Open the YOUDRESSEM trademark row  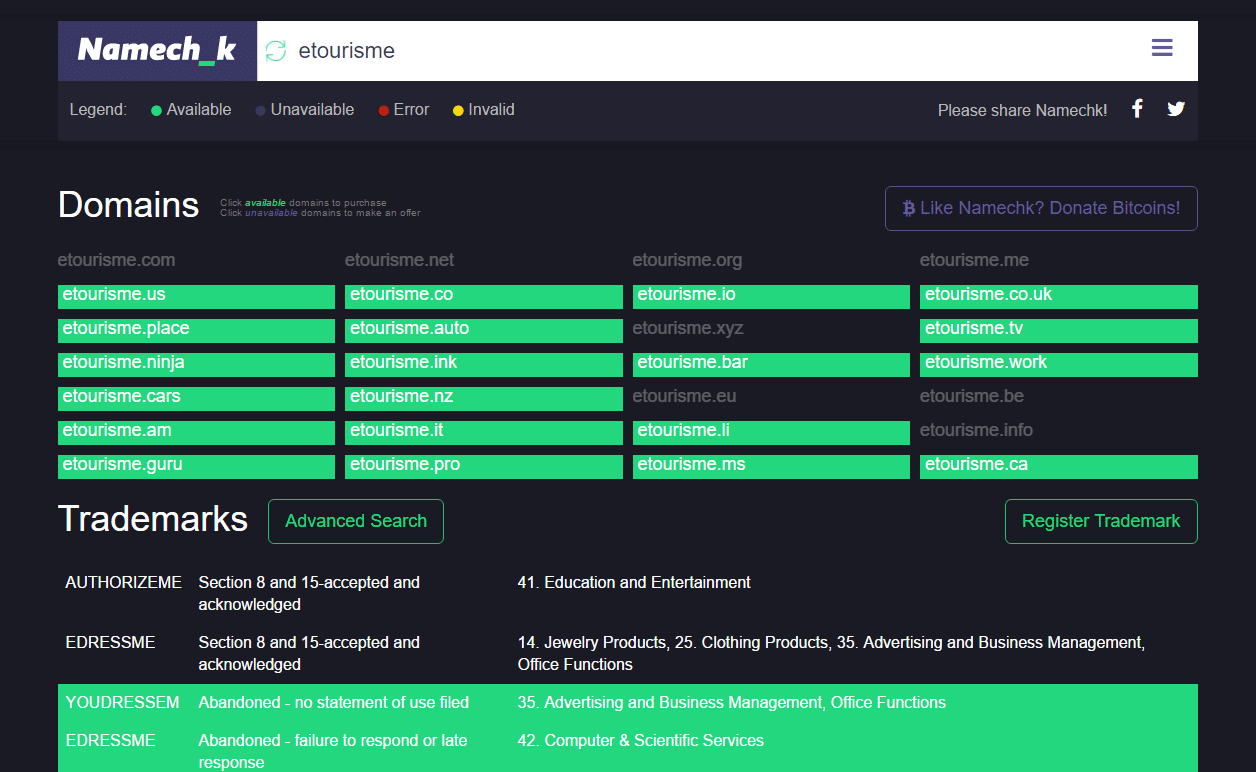(123, 702)
